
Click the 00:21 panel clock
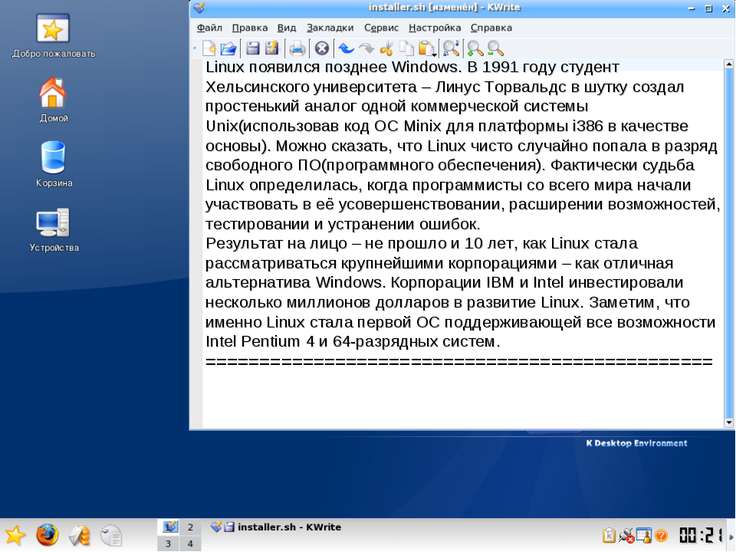[700, 536]
